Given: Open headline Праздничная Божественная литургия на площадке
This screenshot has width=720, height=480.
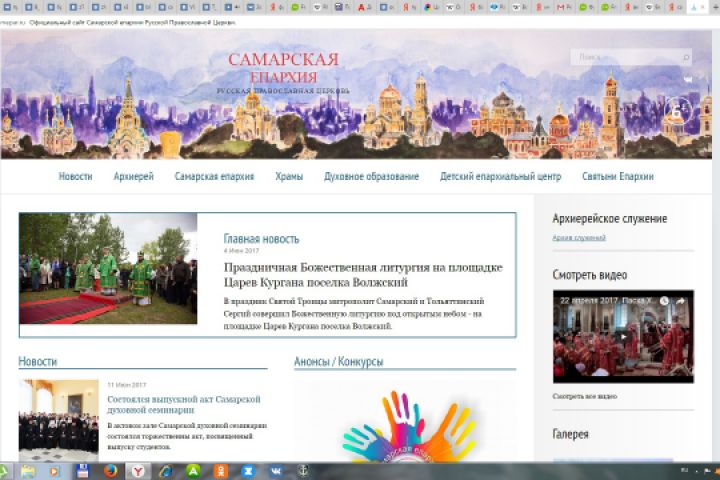Looking at the screenshot, I should pyautogui.click(x=363, y=274).
